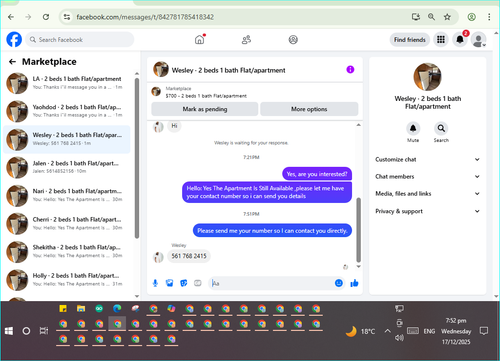This screenshot has width=500, height=361.
Task: Attach a file using the photo icon
Action: tap(169, 283)
